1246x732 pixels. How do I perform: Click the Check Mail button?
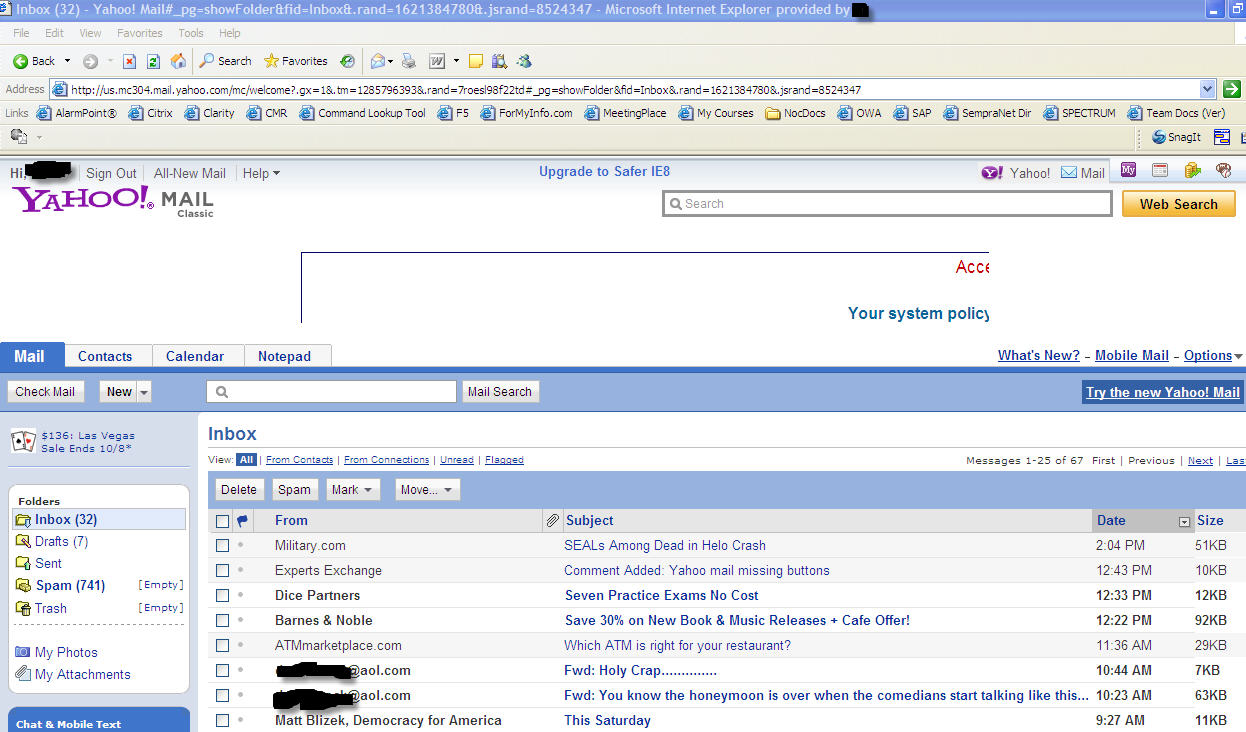(x=45, y=391)
